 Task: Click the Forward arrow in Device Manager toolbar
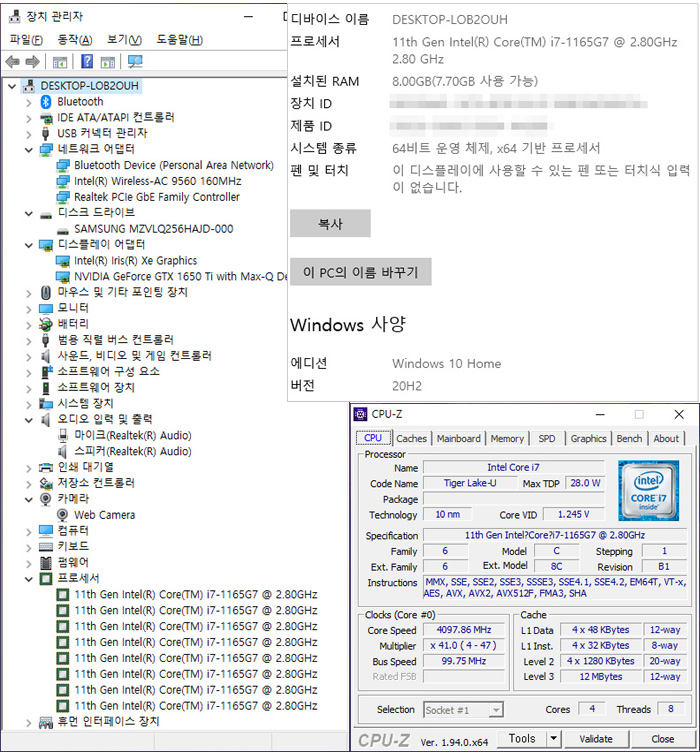pos(32,62)
